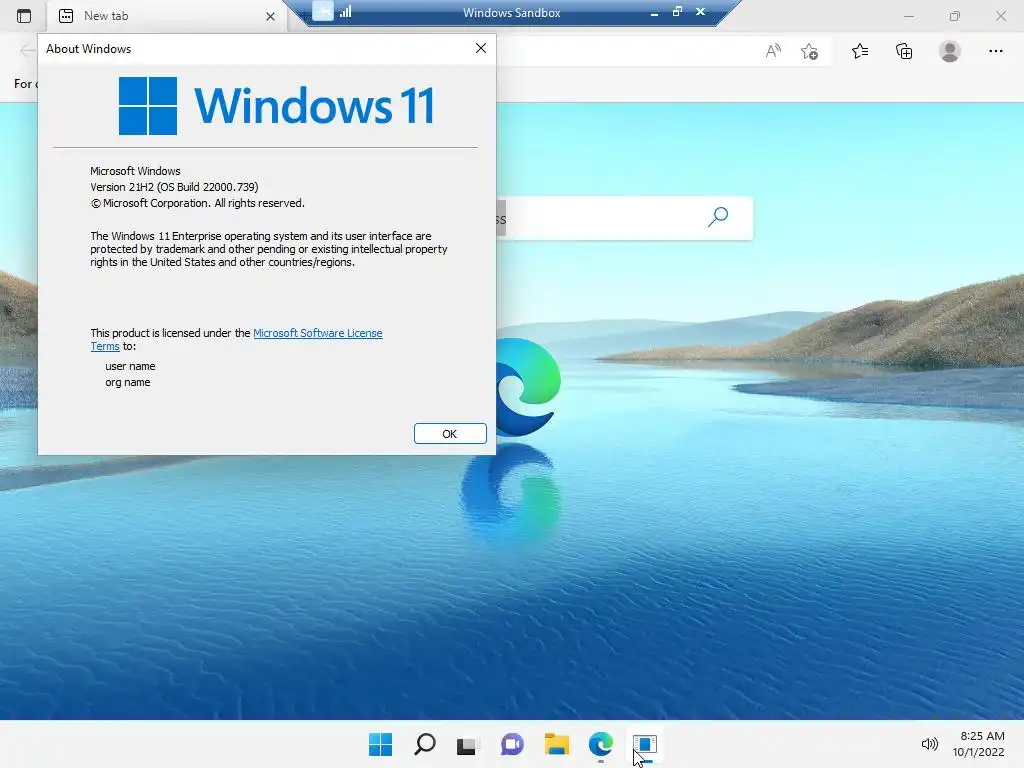Restore the outer Edge window
This screenshot has width=1024, height=768.
[955, 16]
